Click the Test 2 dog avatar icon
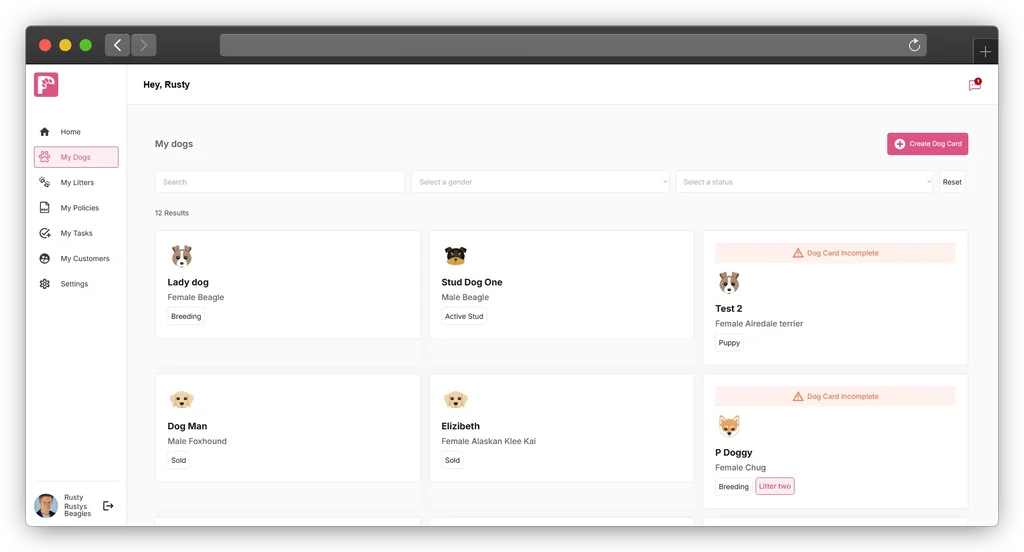The image size is (1024, 552). (x=729, y=282)
